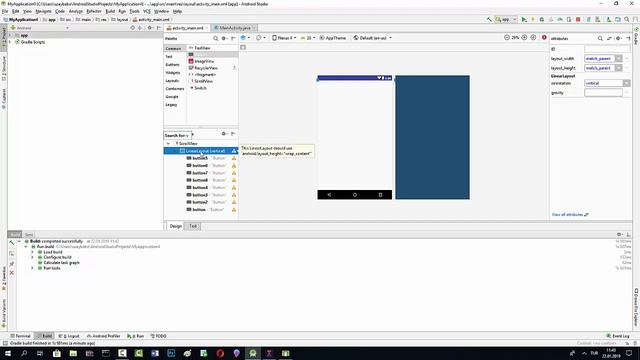Open the Terminal tool window tab
The image size is (640, 360).
click(20, 336)
